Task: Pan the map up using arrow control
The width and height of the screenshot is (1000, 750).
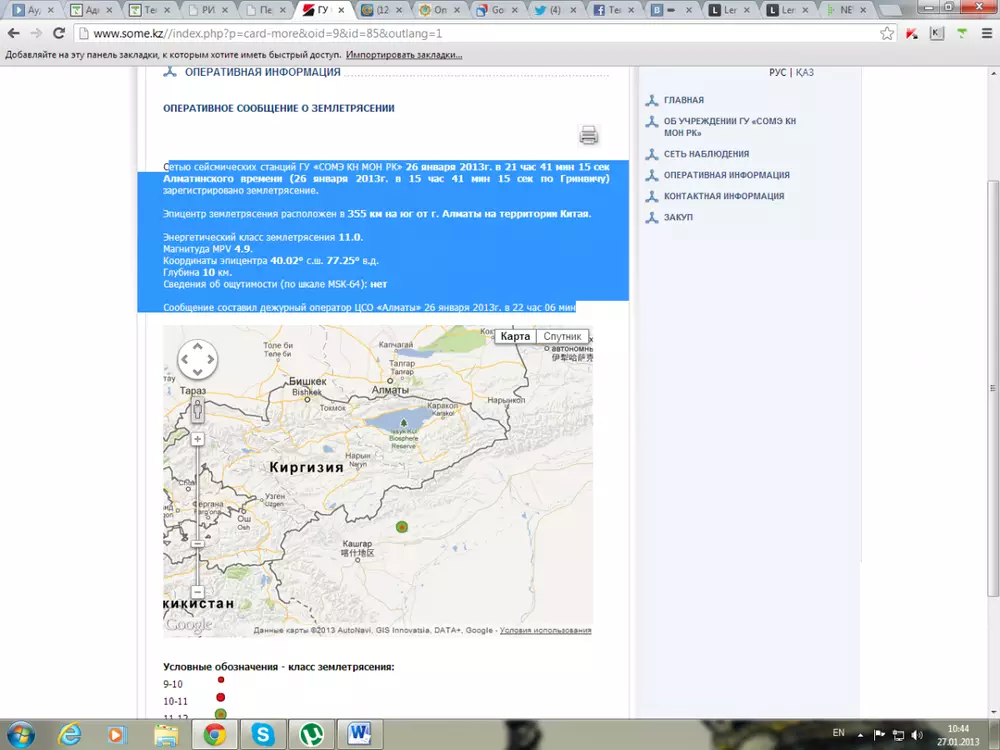Action: click(198, 346)
